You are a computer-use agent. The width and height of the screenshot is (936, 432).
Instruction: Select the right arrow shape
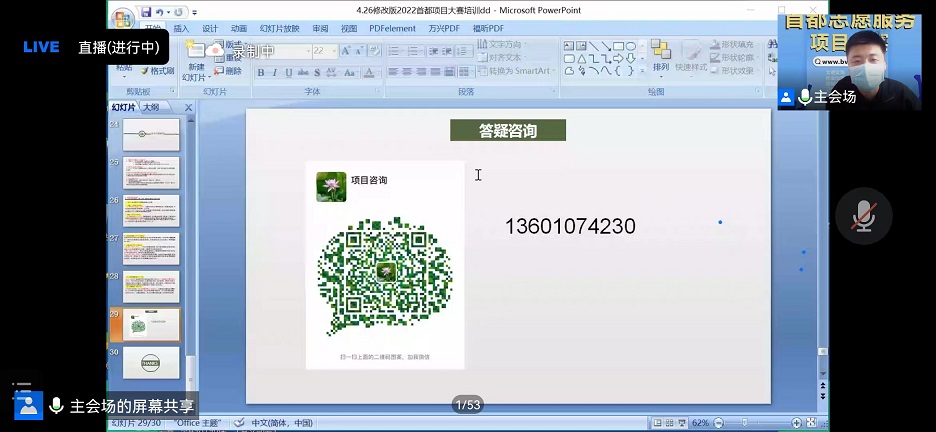click(618, 58)
